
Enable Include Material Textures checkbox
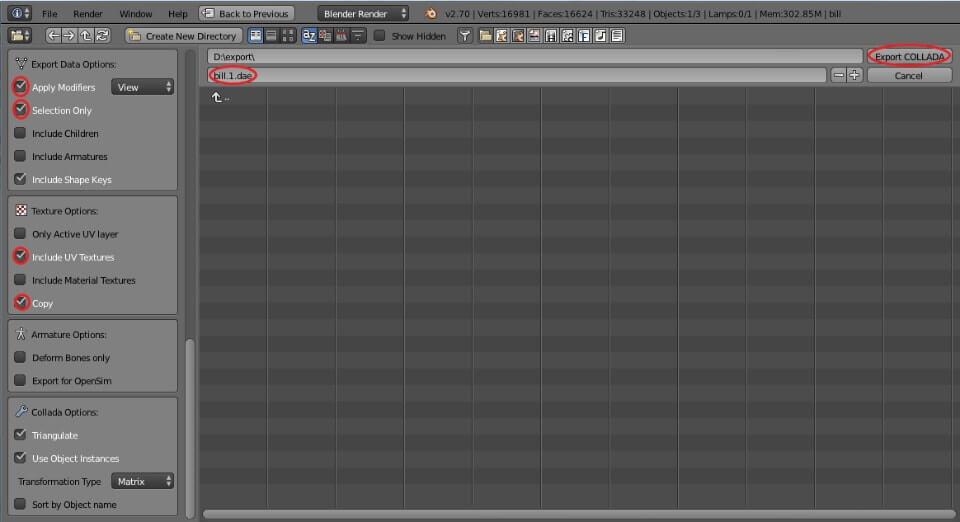20,280
